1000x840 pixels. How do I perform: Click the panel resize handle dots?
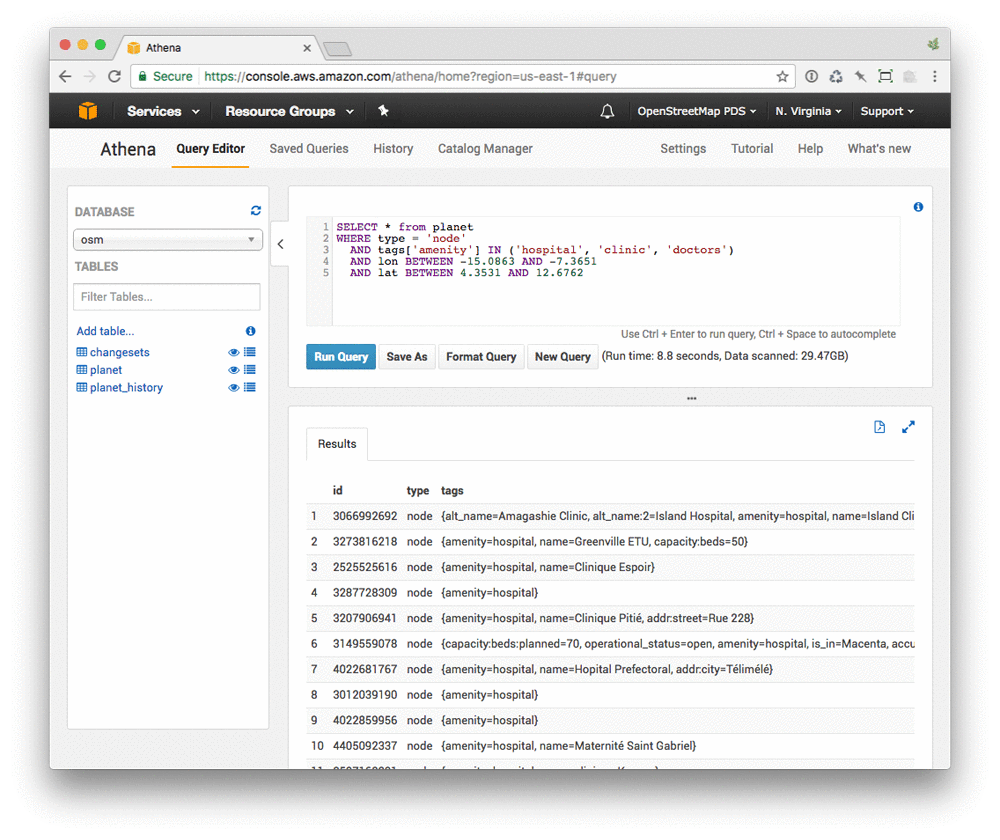tap(691, 399)
